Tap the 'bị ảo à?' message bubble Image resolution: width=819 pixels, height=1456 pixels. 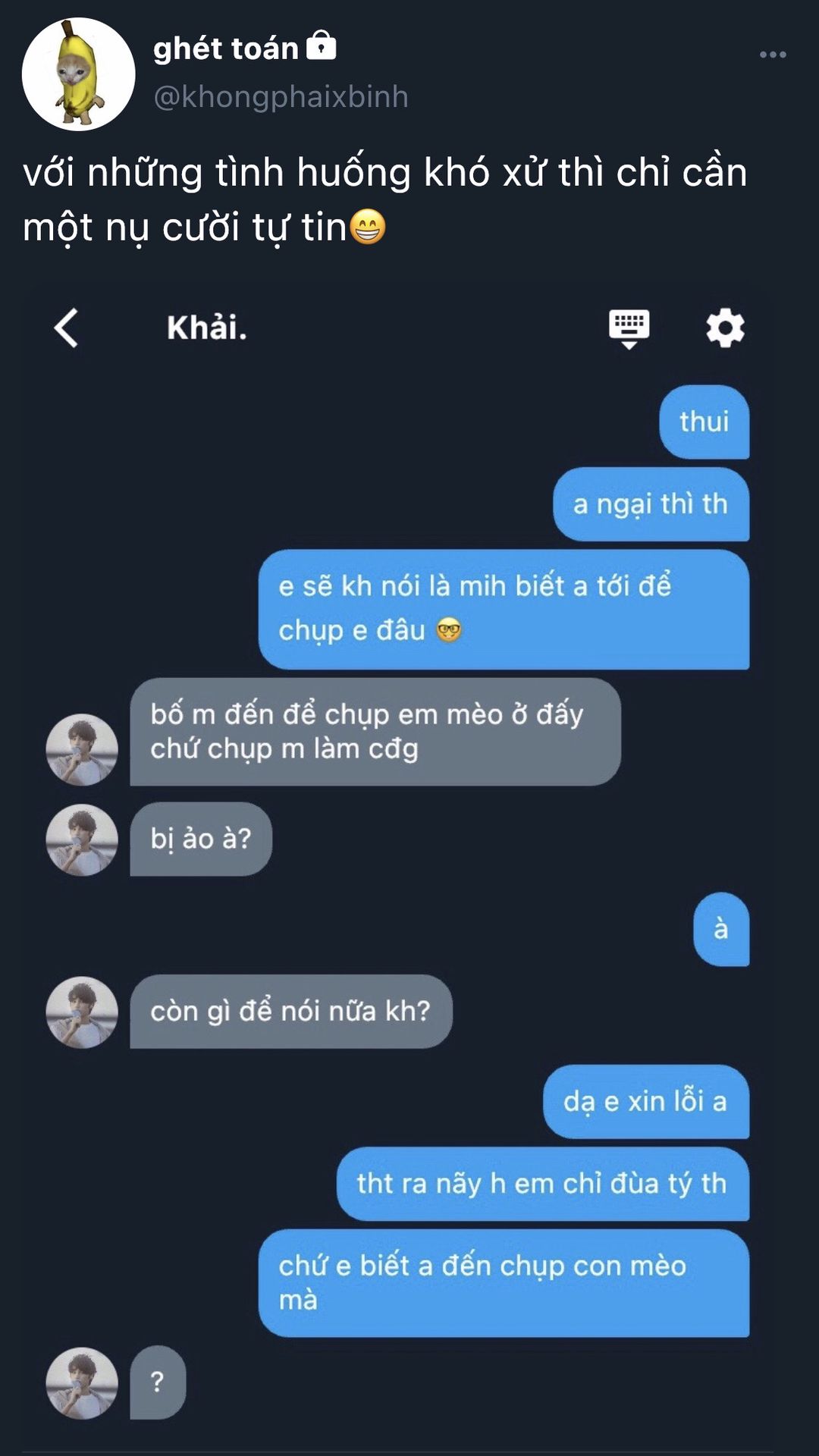pyautogui.click(x=201, y=839)
